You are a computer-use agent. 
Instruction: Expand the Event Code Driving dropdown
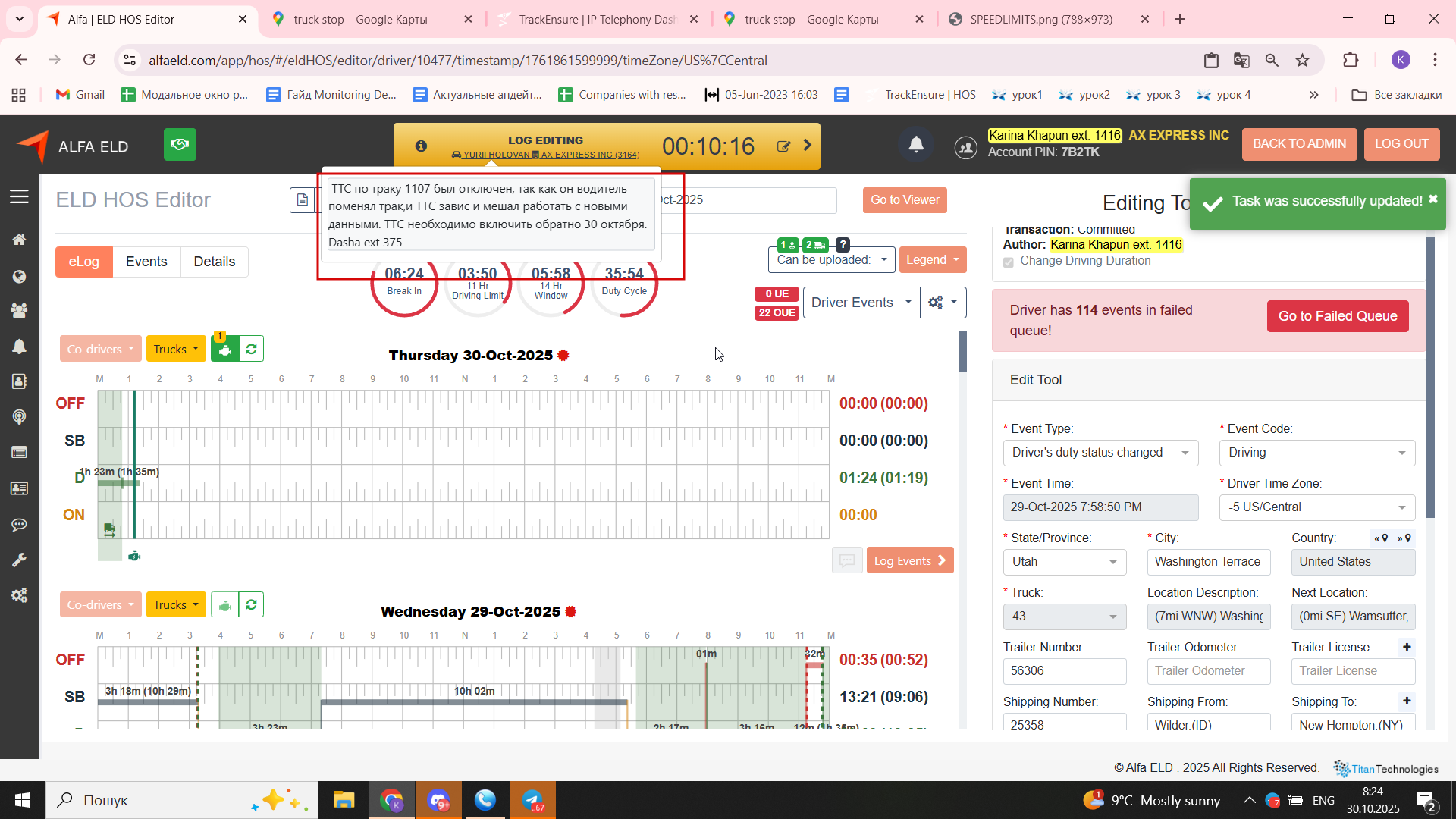point(1316,453)
